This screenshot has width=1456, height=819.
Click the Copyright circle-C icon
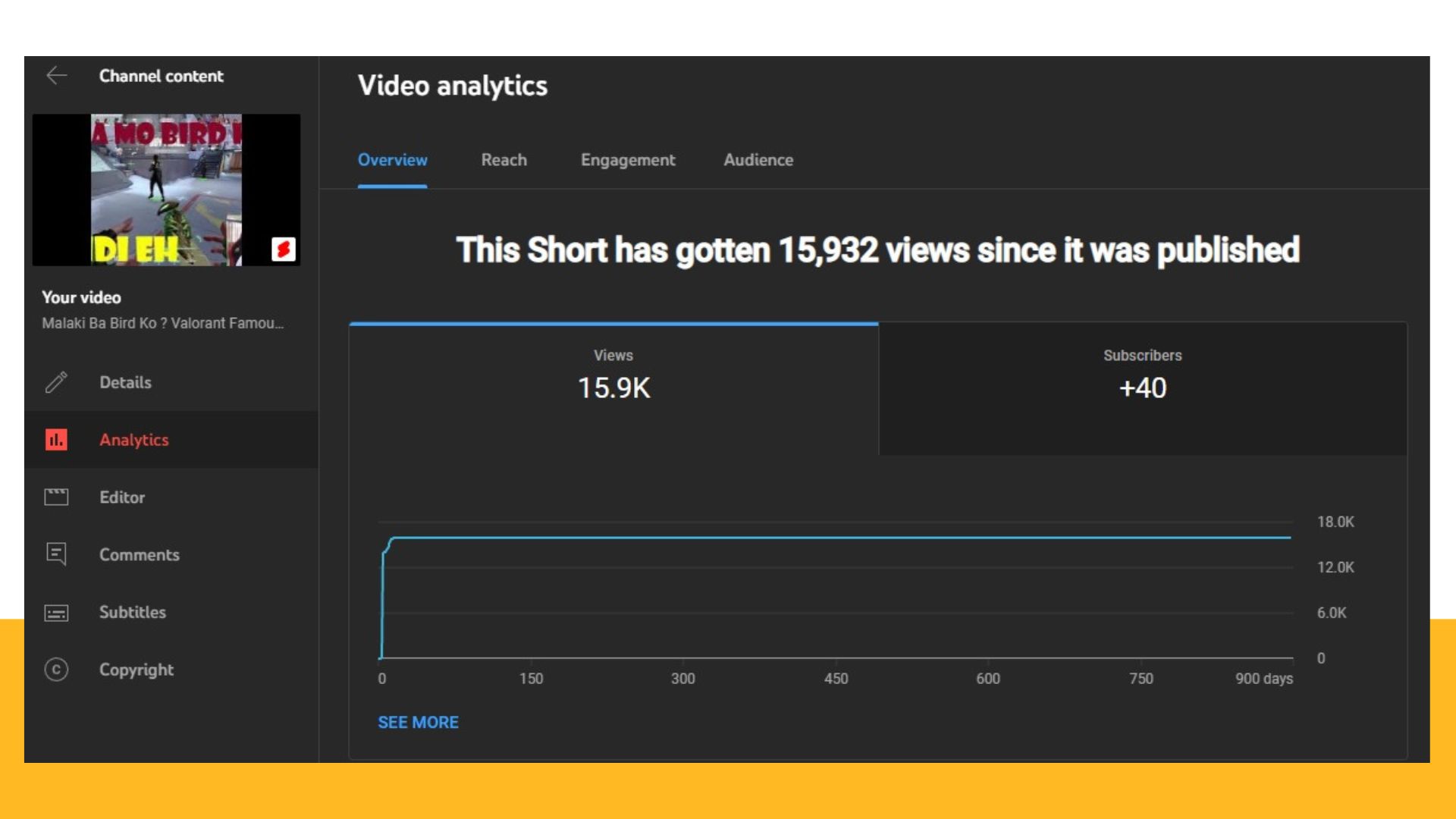[x=56, y=670]
